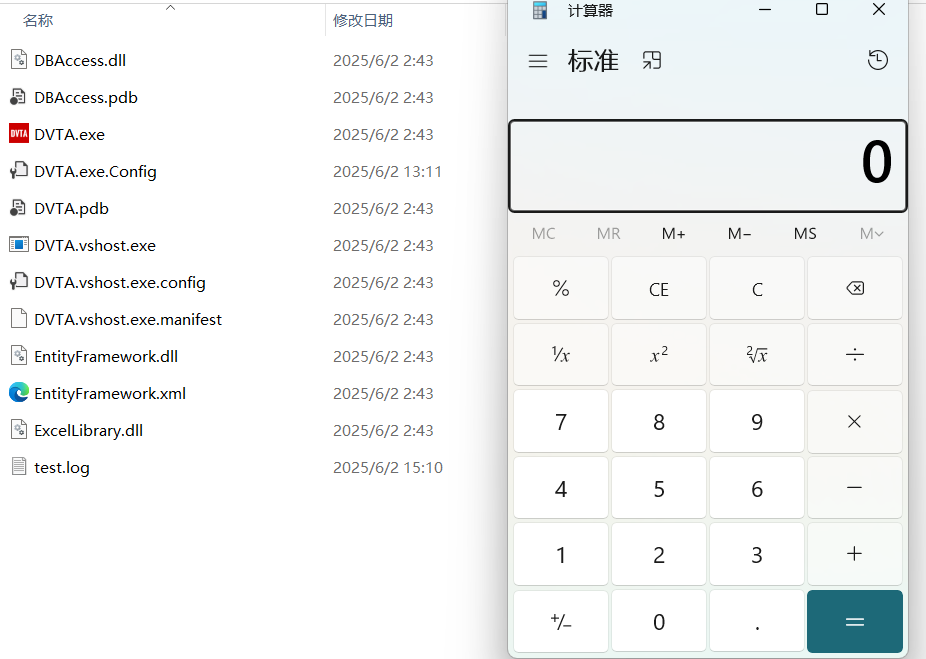Click digit 6 on the calculator
This screenshot has width=926, height=659.
(757, 488)
